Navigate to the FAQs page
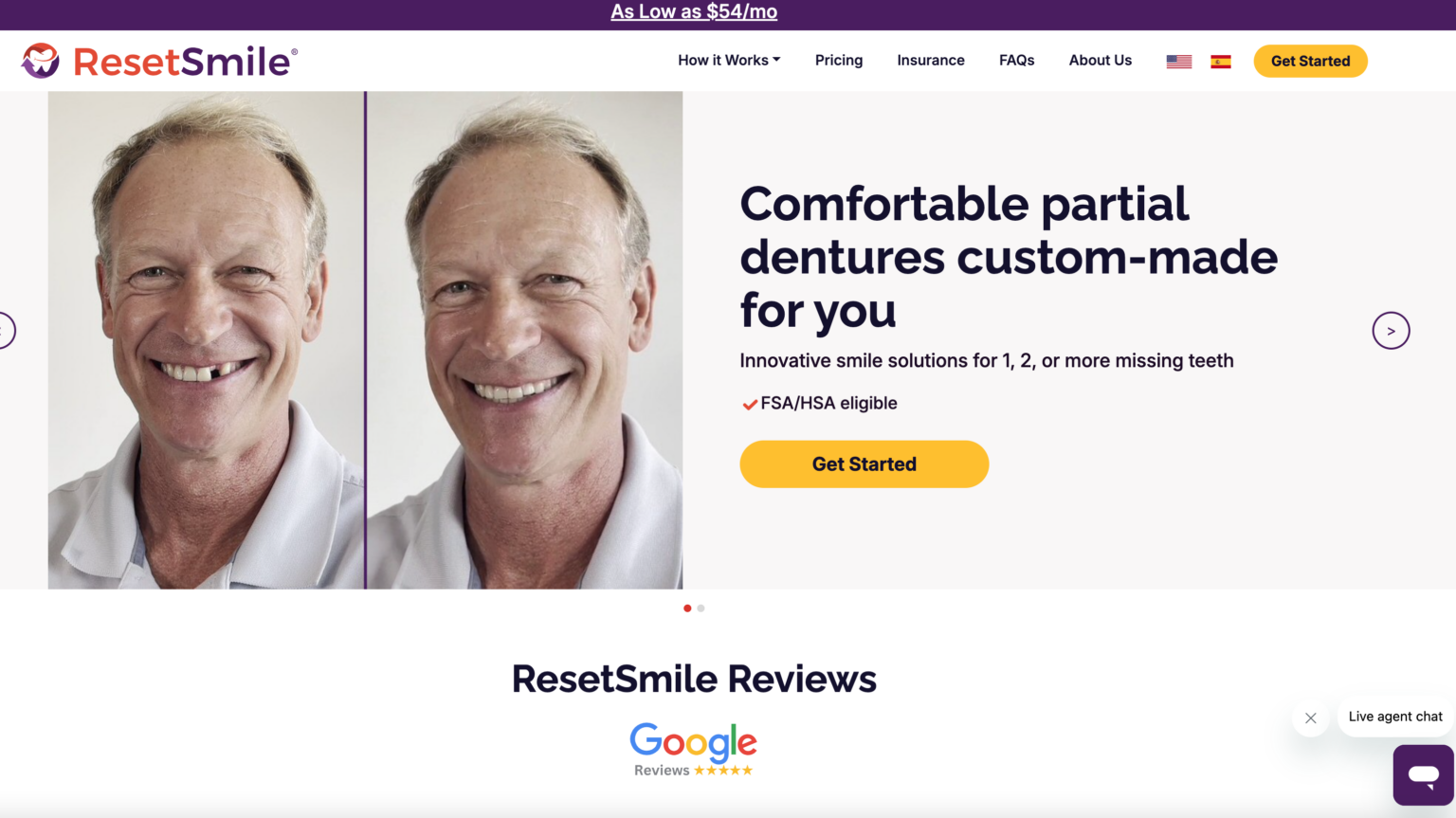Image resolution: width=1456 pixels, height=818 pixels. [1016, 60]
